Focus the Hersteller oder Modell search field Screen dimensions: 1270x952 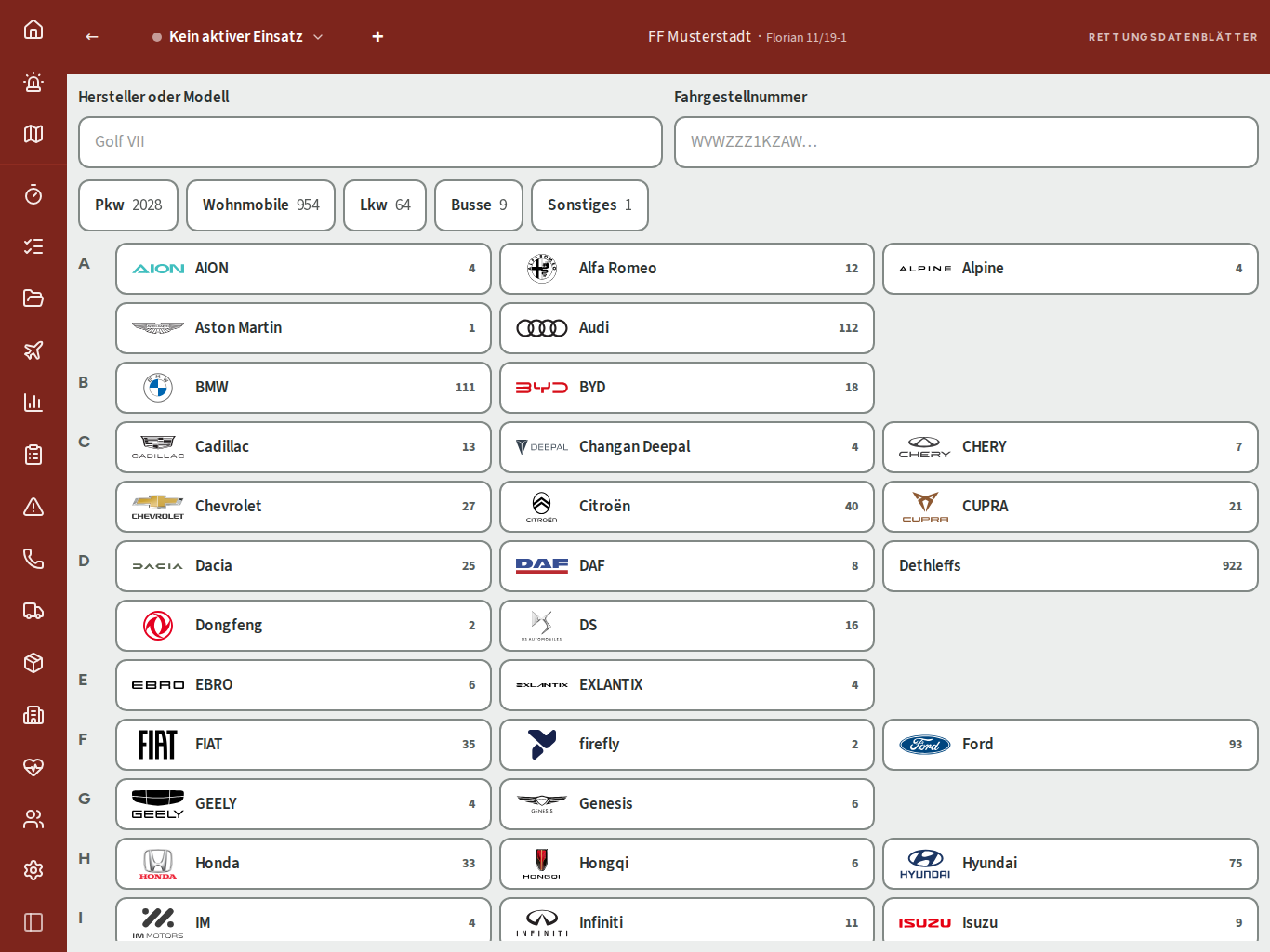coord(370,142)
